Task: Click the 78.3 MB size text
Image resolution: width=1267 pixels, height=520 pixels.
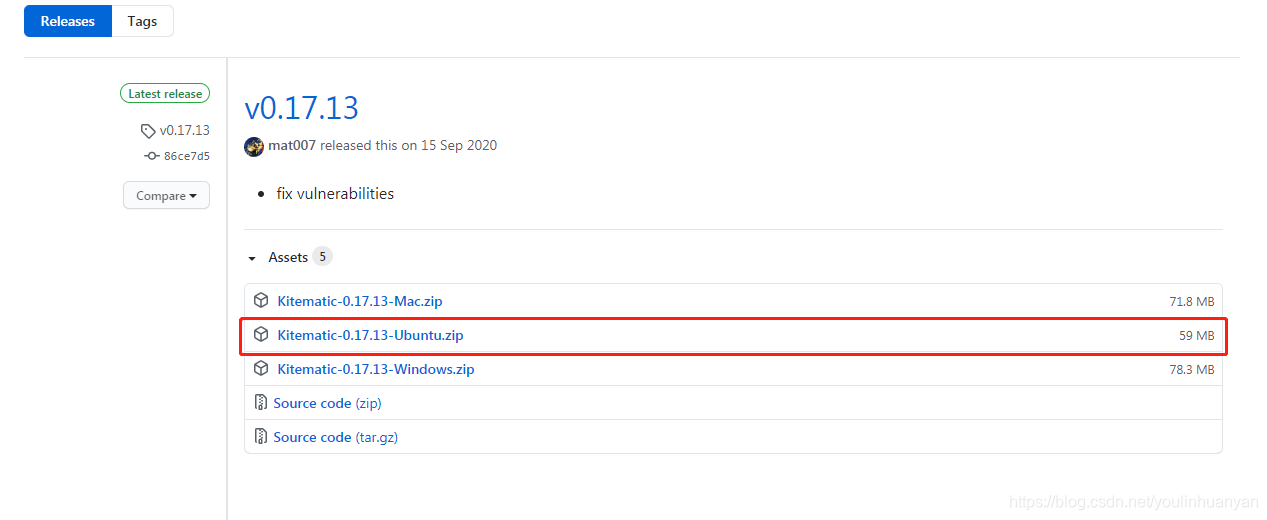Action: point(1192,370)
